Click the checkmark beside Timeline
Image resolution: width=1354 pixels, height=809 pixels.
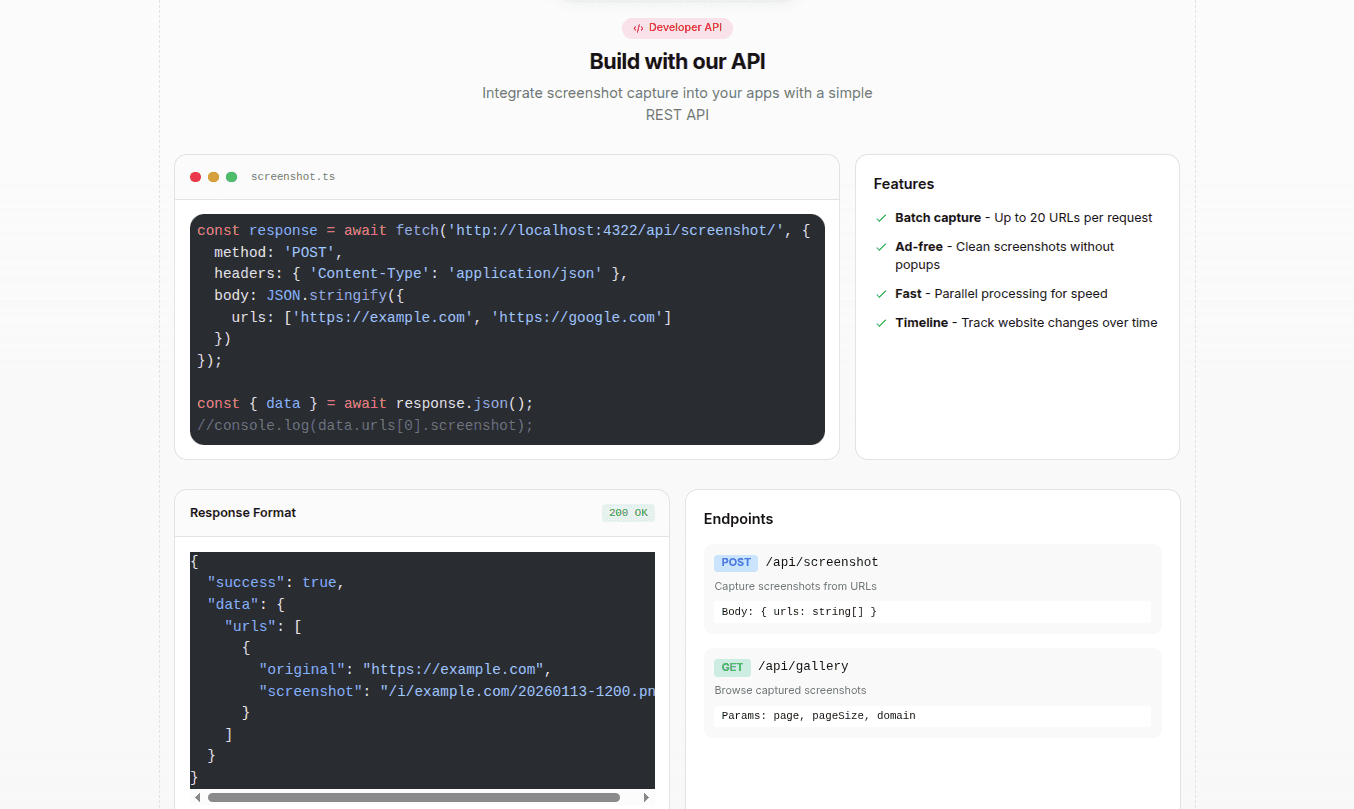coord(881,323)
